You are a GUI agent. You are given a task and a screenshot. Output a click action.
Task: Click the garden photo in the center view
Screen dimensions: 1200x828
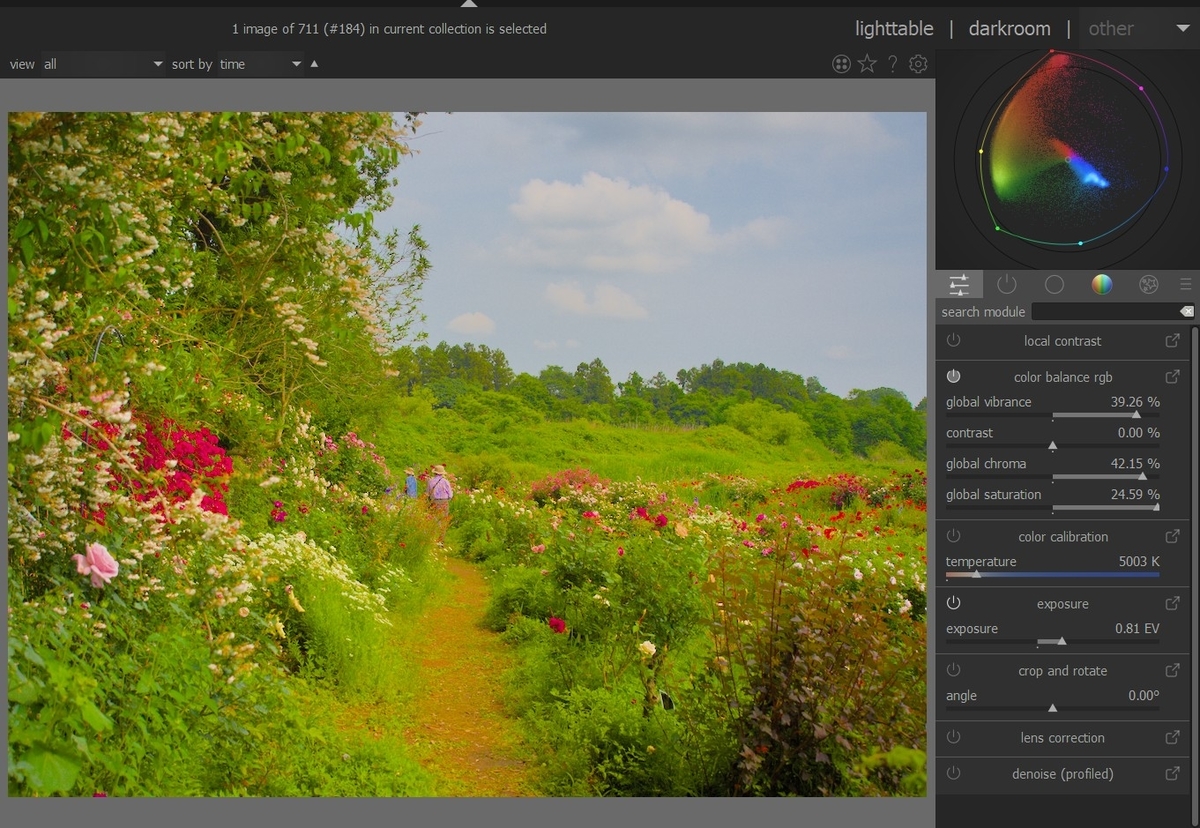[x=467, y=454]
